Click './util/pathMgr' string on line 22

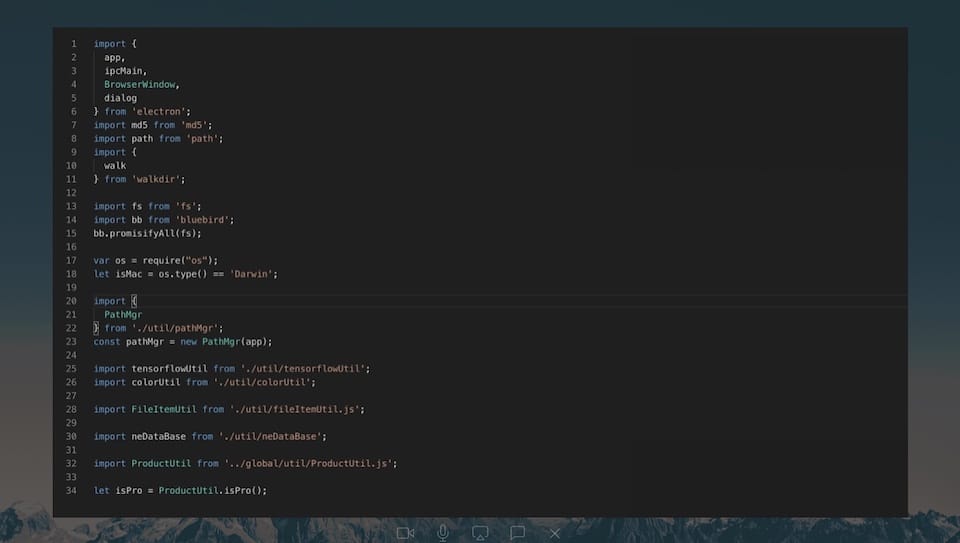(x=175, y=328)
